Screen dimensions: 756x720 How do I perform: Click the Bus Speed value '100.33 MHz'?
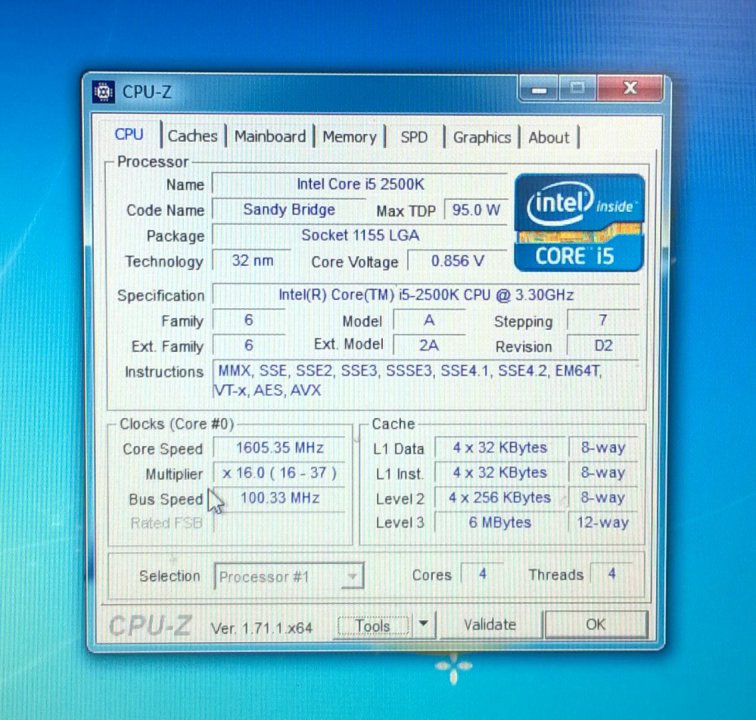click(280, 498)
